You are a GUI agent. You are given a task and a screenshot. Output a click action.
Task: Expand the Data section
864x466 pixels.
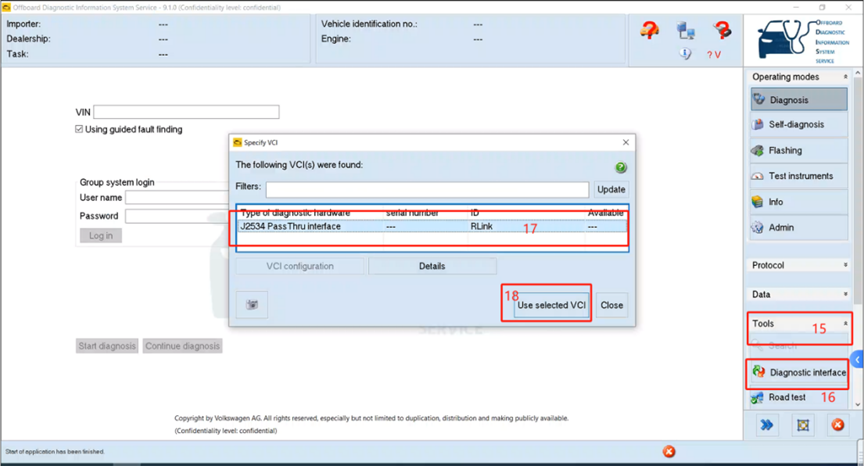tap(845, 294)
